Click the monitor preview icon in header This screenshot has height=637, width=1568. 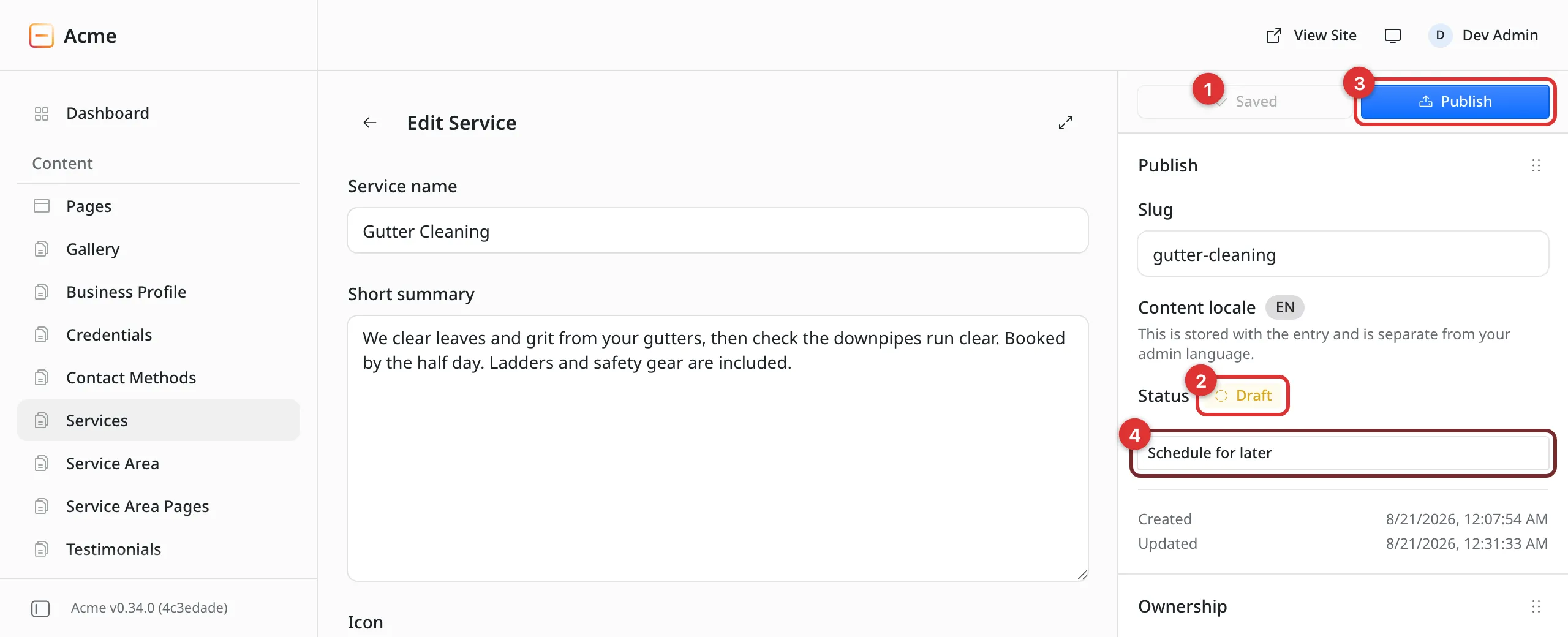[x=1393, y=36]
